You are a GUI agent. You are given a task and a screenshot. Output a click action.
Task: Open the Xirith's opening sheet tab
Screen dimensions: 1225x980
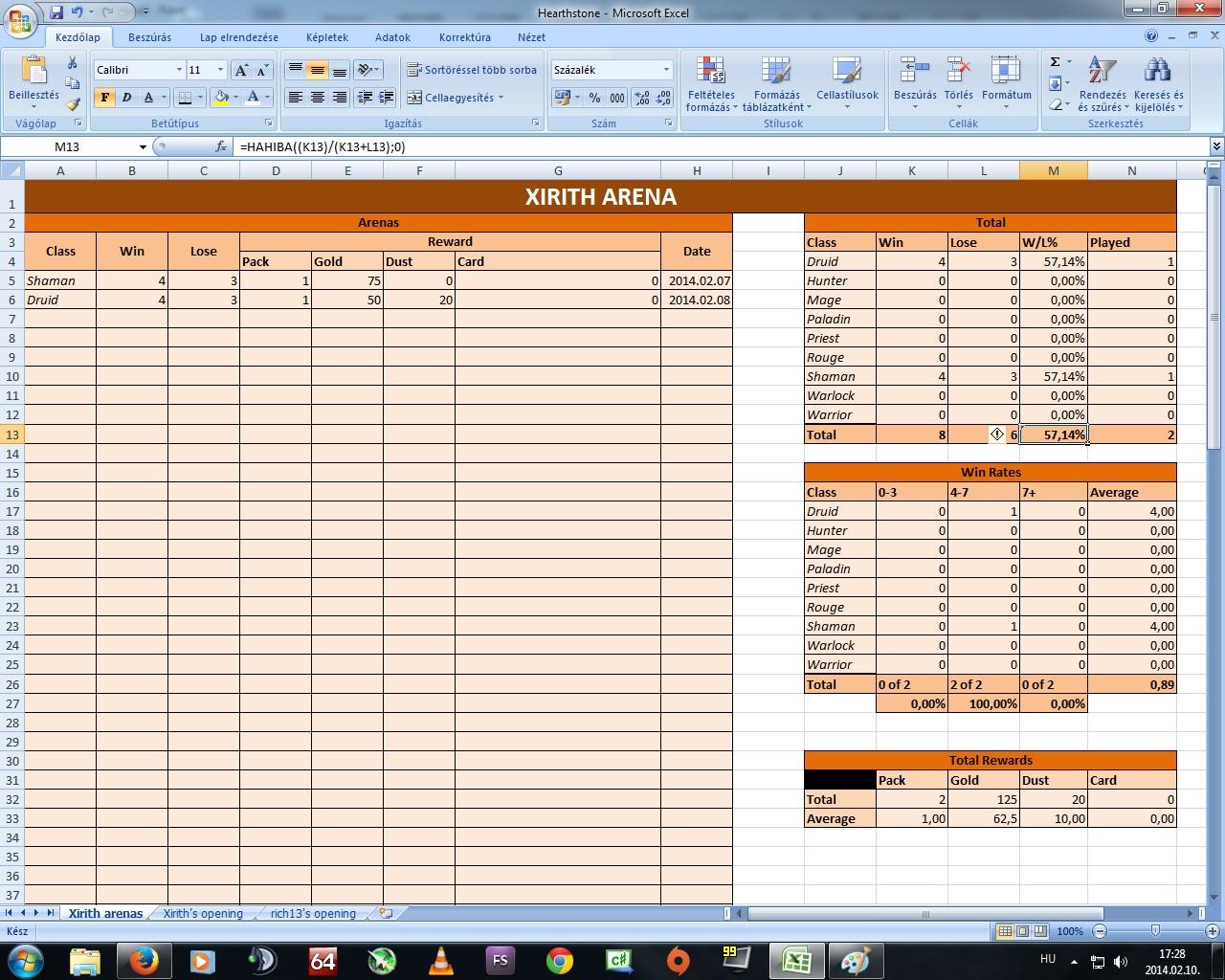[203, 913]
